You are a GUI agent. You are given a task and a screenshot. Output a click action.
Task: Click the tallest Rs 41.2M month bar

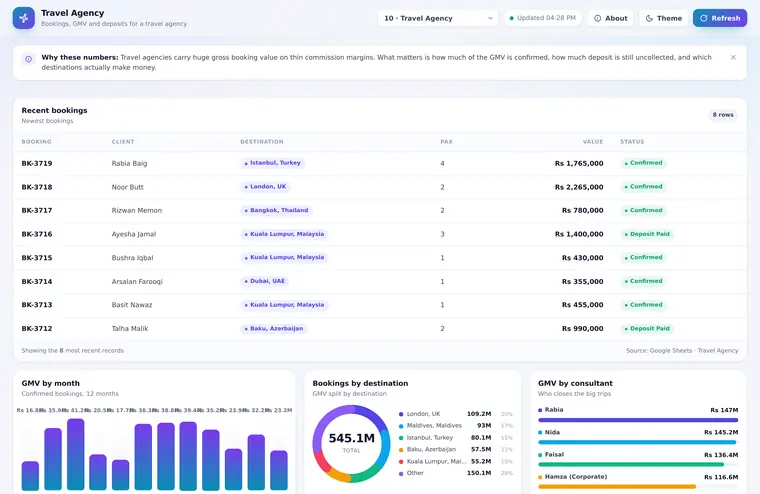click(x=76, y=454)
